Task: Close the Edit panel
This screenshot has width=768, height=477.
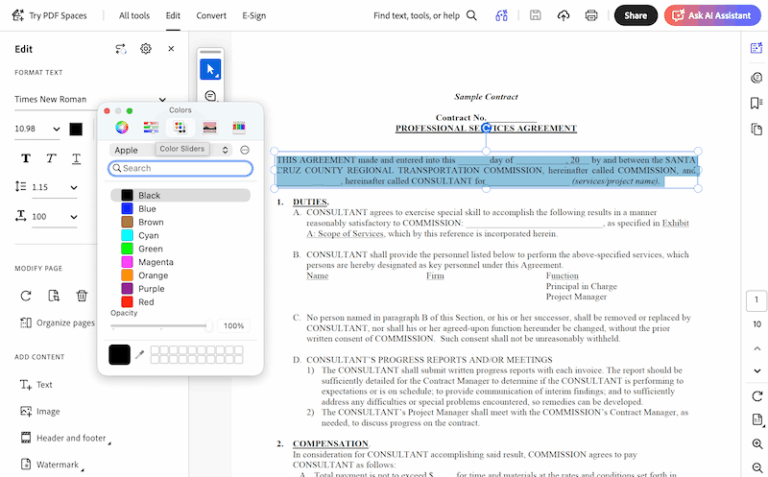Action: pos(171,48)
